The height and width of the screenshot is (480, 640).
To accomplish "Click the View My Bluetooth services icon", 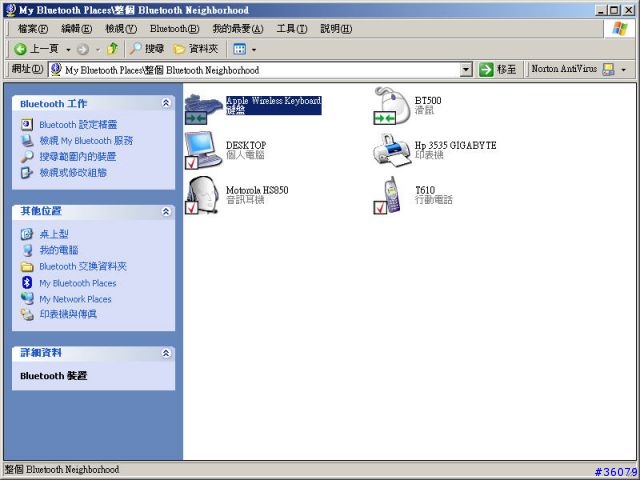I will (27, 141).
